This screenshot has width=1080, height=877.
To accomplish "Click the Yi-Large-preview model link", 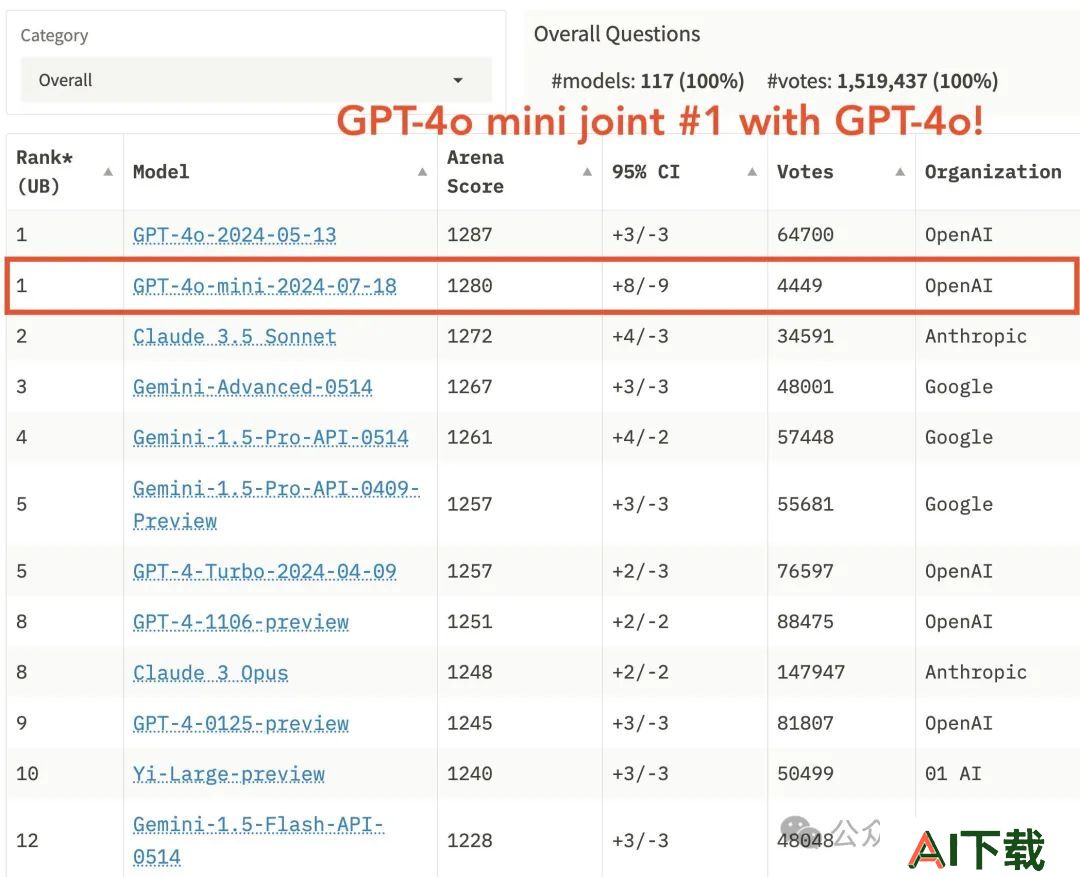I will coord(228,774).
